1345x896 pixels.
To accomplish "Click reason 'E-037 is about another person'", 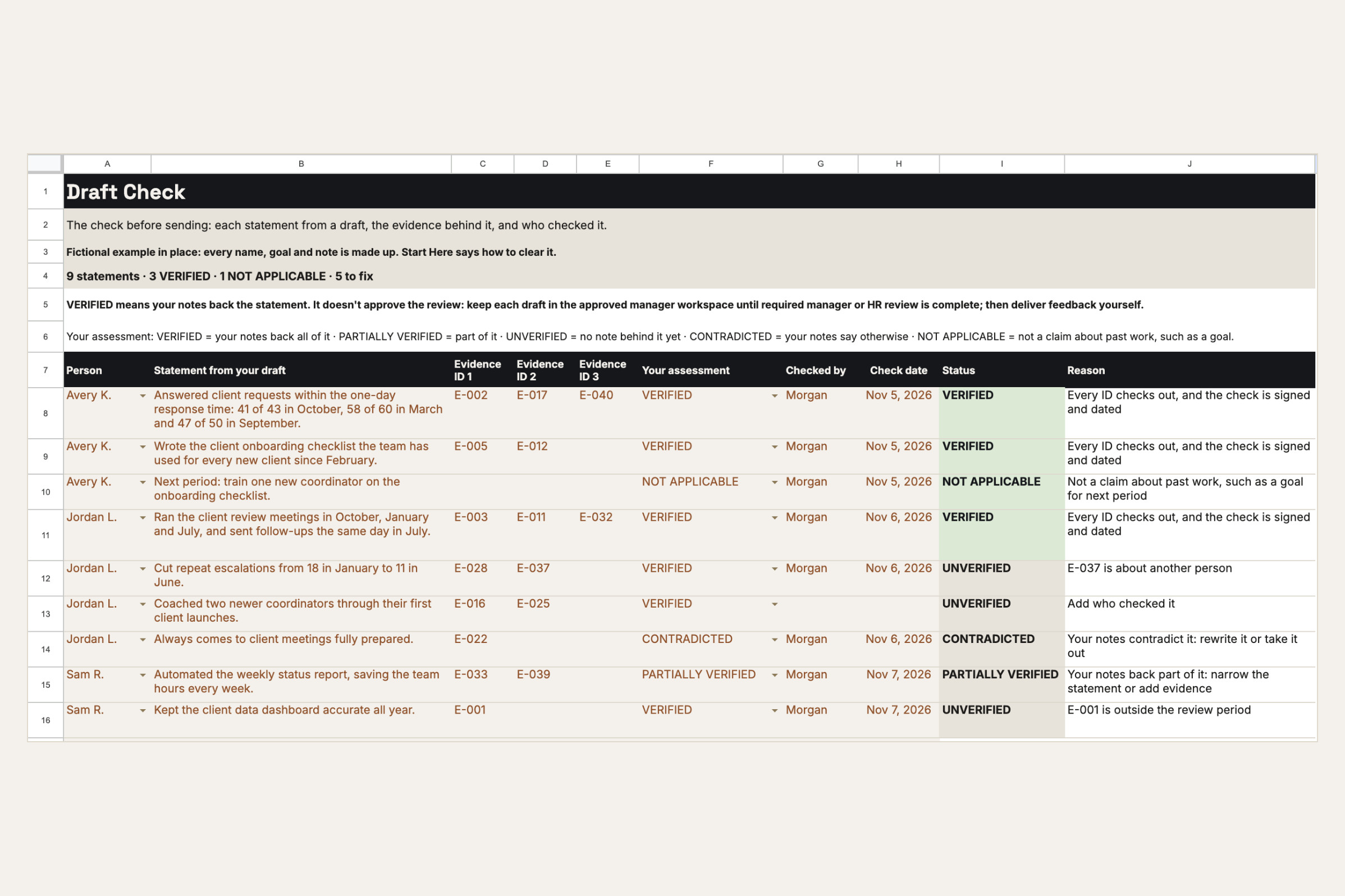I will tap(1150, 568).
